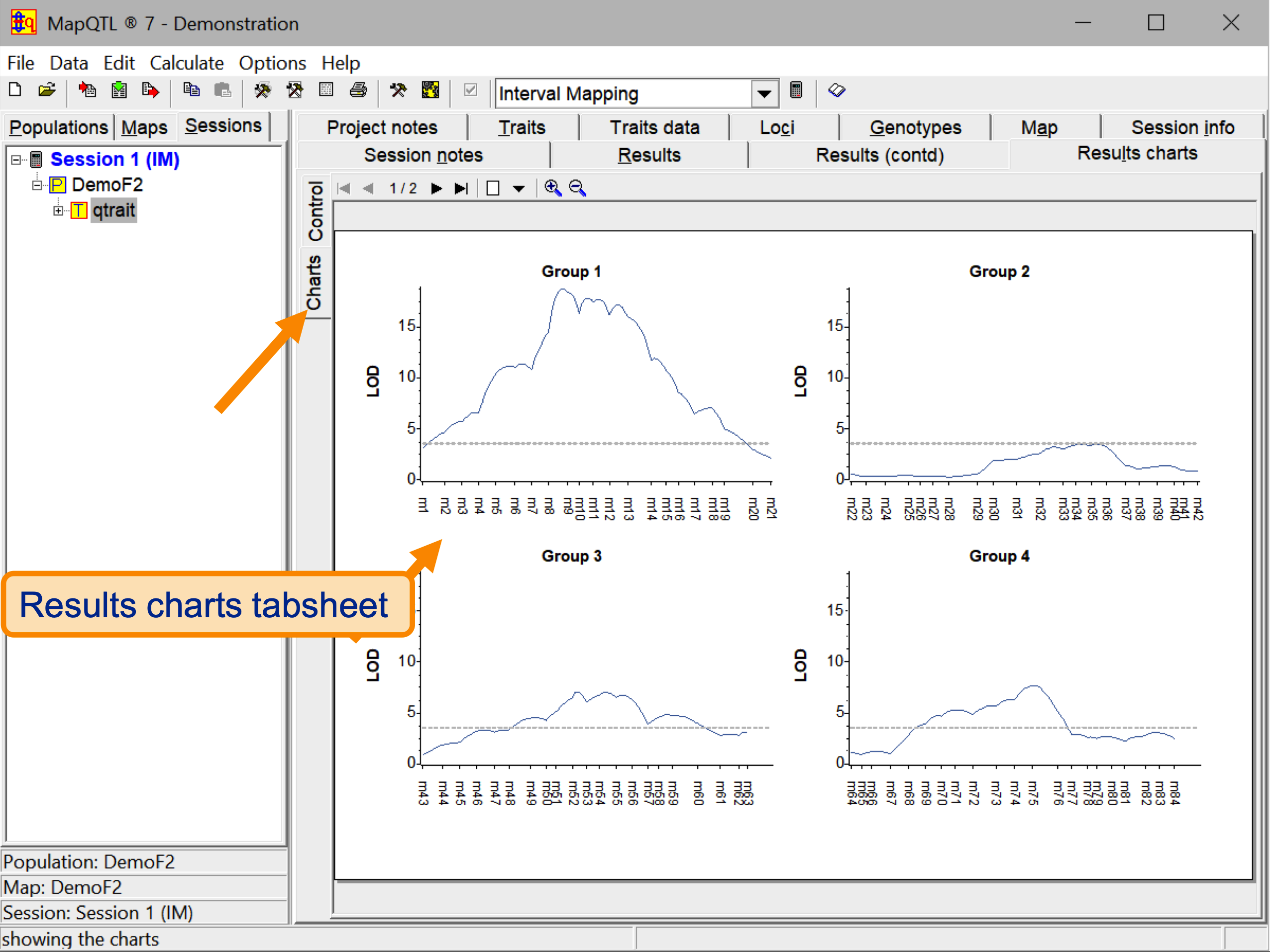Open the Results tab

tap(649, 155)
